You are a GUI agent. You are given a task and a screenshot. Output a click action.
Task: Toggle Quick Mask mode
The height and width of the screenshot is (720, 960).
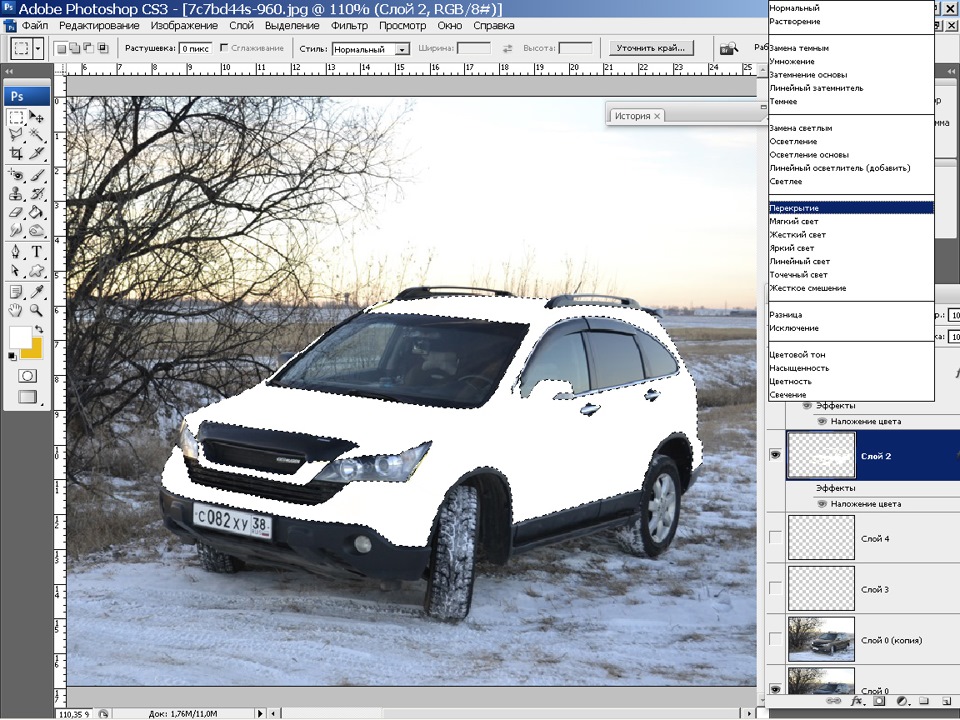[27, 376]
